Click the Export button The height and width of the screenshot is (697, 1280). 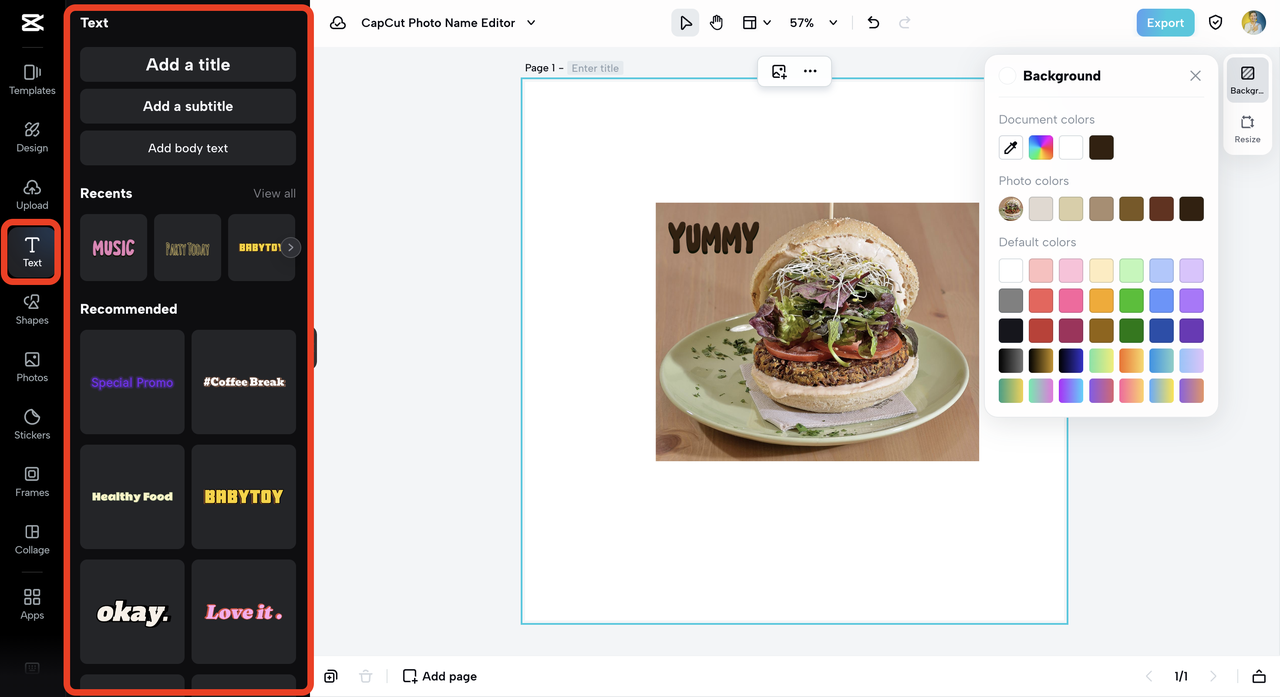1165,23
